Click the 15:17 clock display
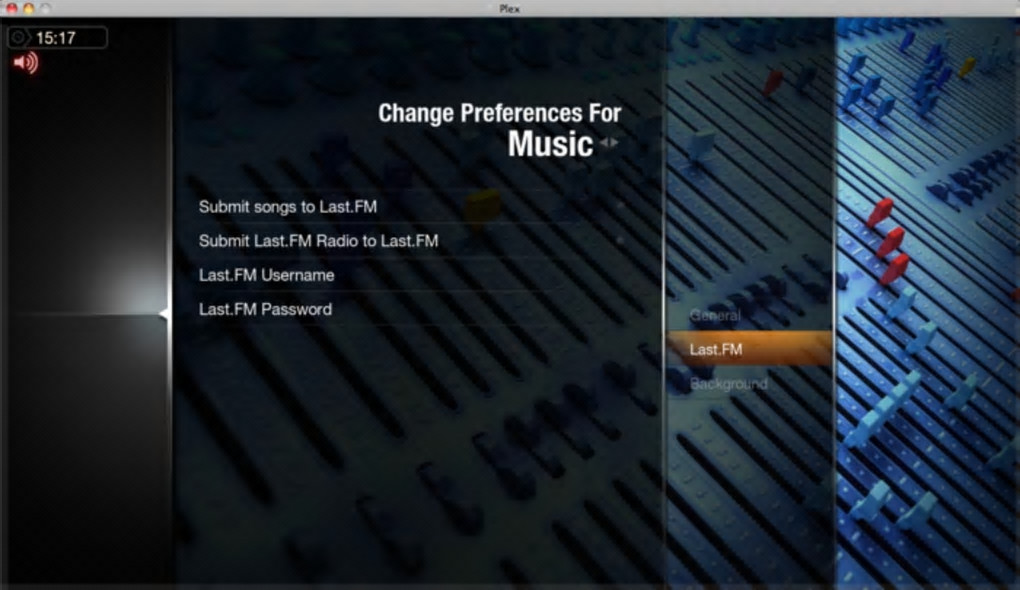The image size is (1020, 590). pyautogui.click(x=57, y=38)
